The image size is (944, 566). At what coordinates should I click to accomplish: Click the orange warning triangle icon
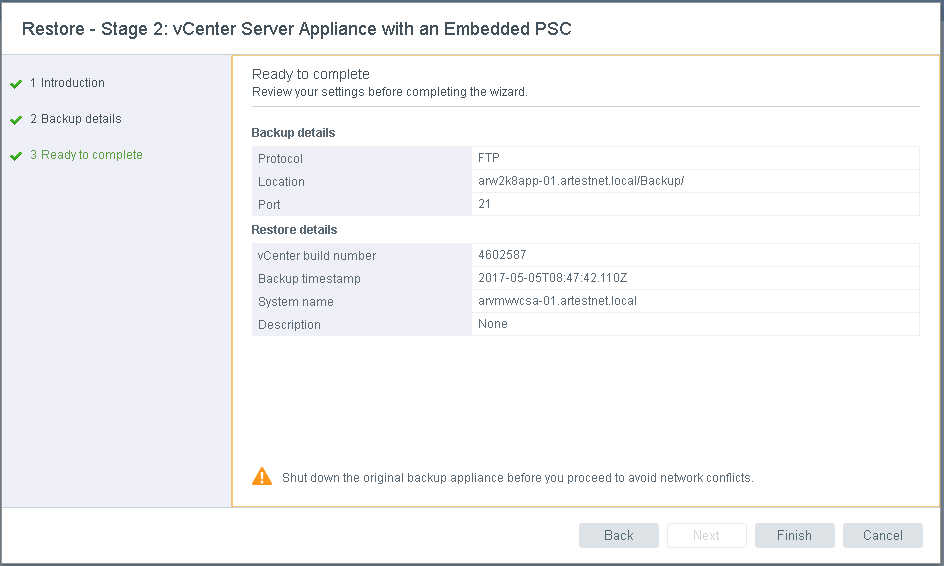click(262, 476)
